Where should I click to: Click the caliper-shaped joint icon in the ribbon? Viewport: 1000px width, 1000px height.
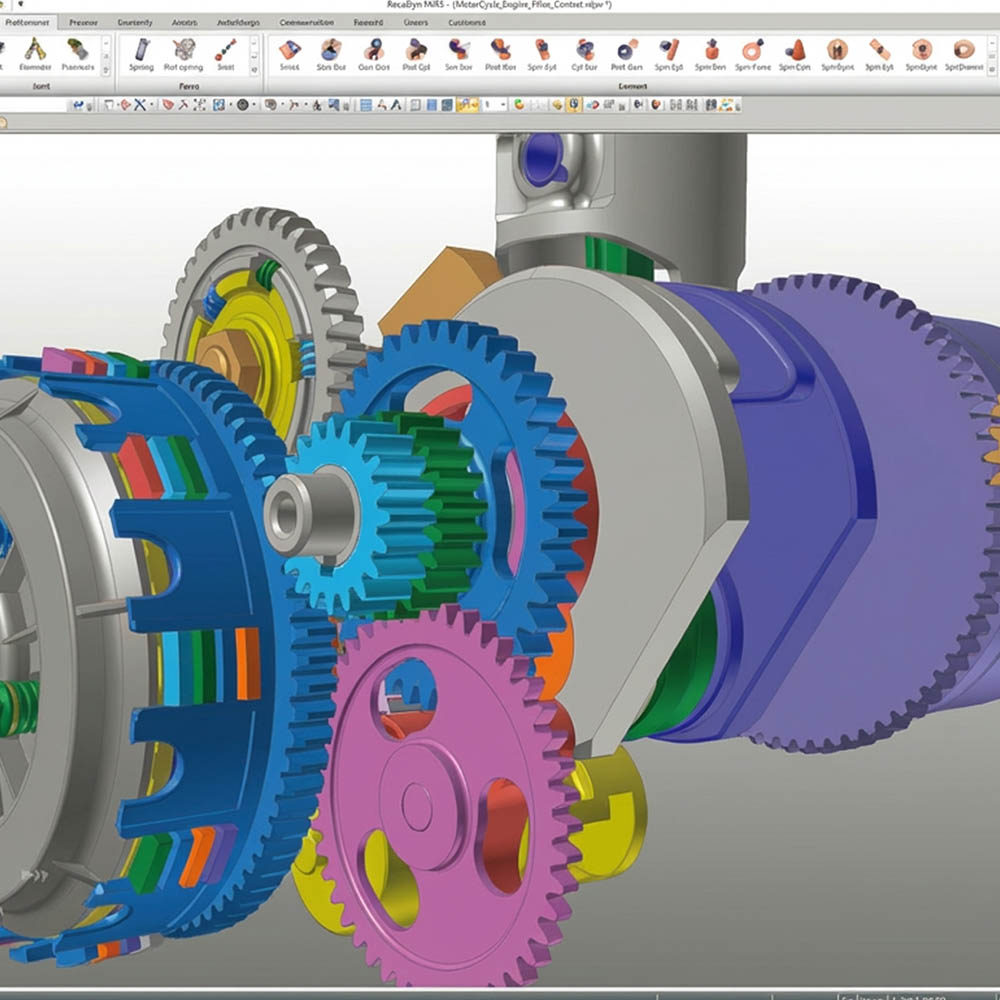(x=32, y=50)
